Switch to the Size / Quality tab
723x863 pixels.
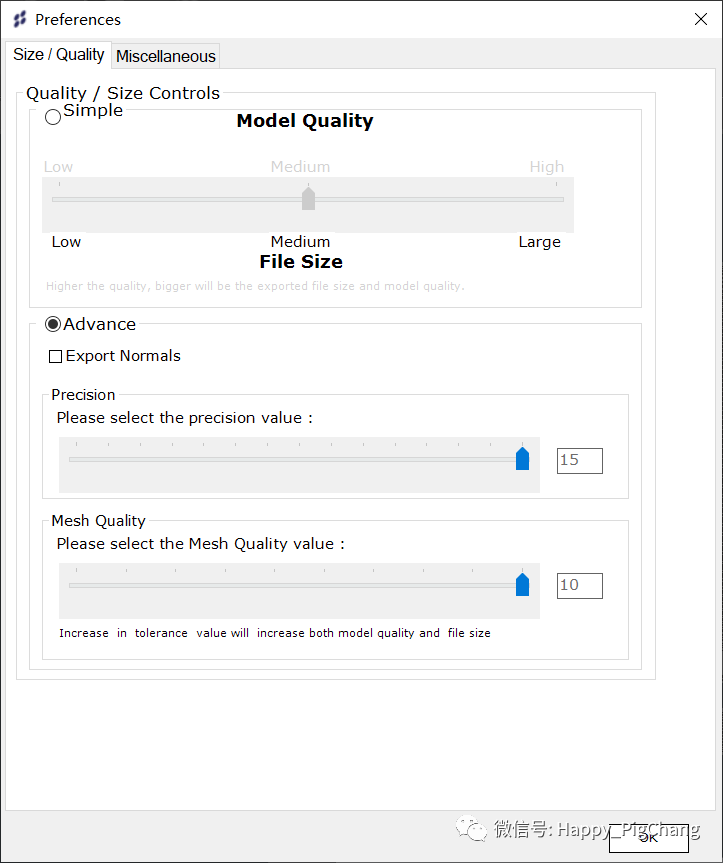(58, 55)
